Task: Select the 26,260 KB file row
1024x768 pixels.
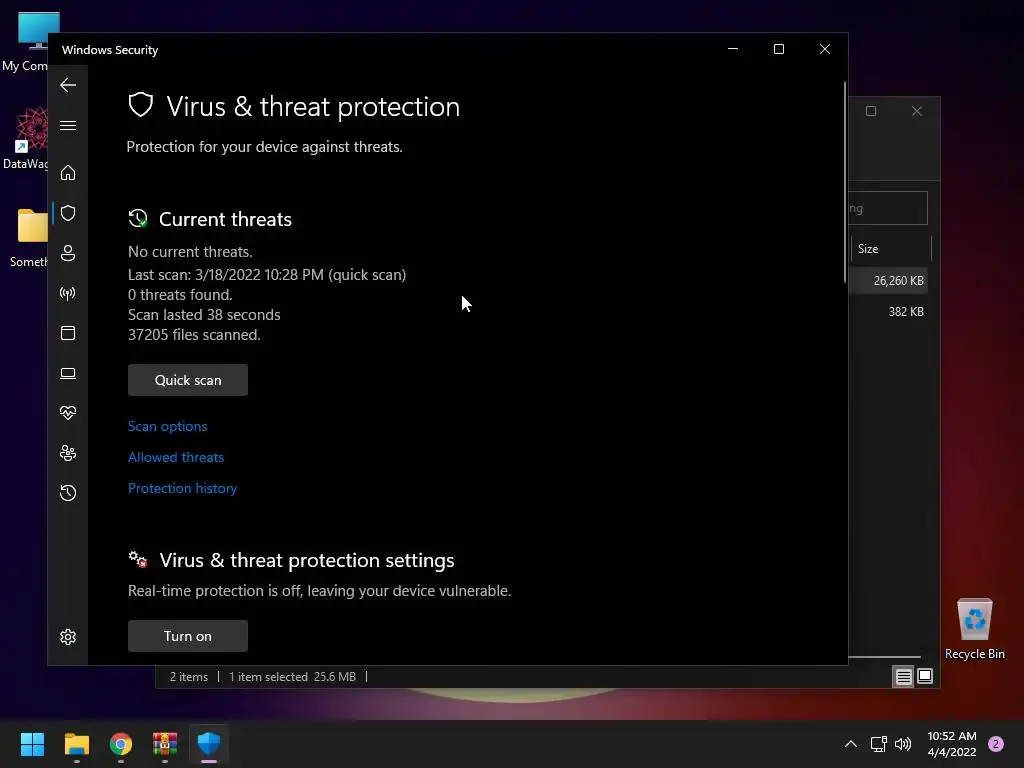Action: 888,281
